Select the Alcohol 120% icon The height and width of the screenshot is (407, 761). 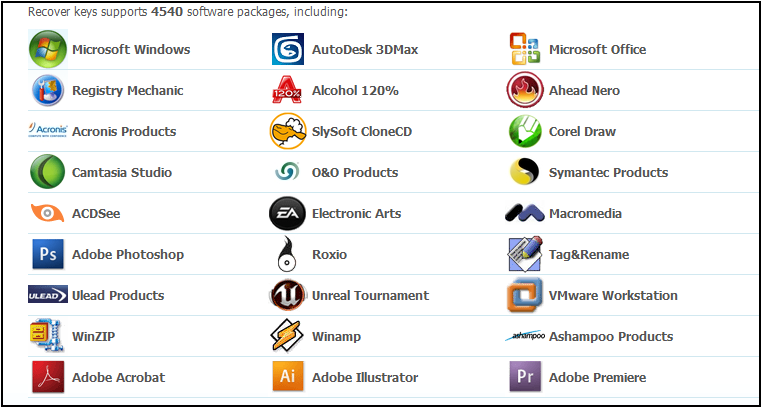pyautogui.click(x=287, y=90)
